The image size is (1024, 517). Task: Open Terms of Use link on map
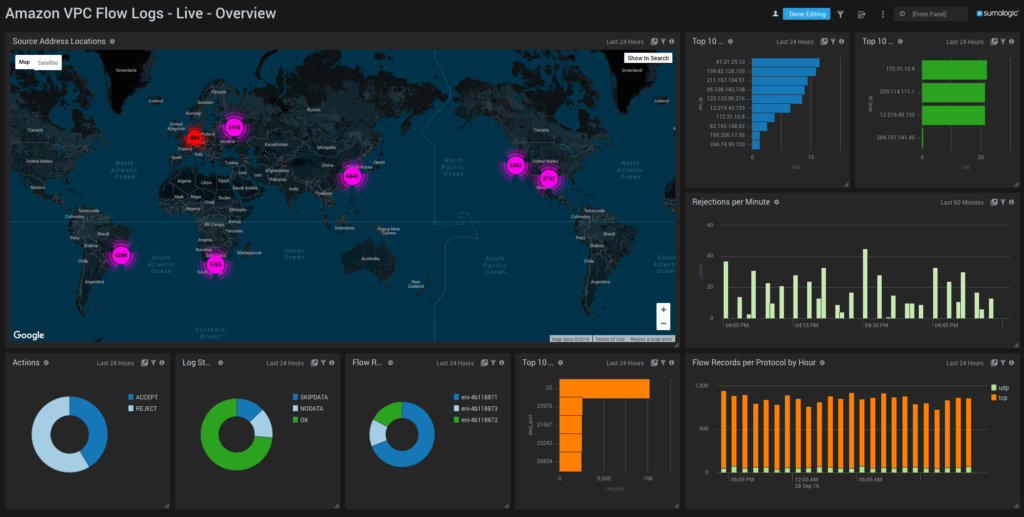coord(609,339)
